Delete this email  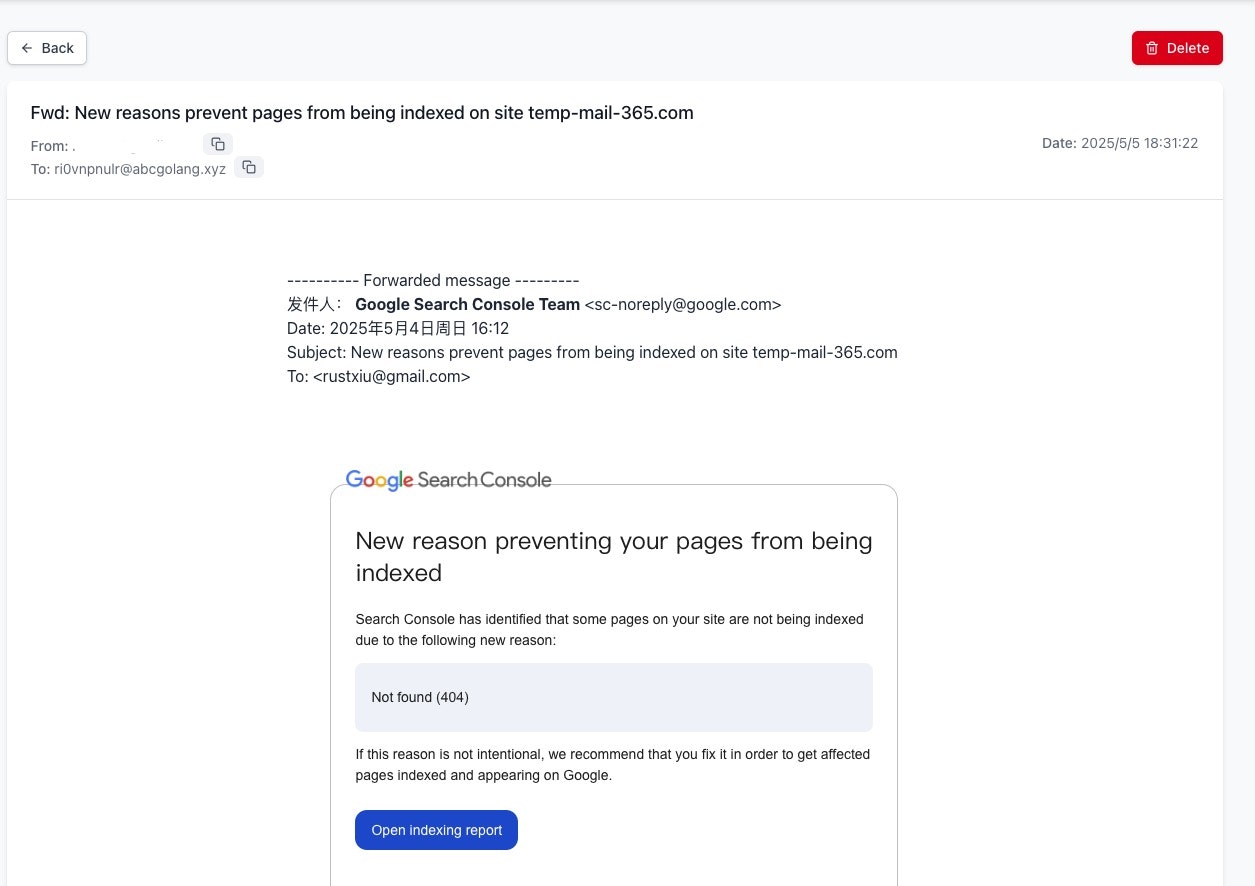click(x=1177, y=48)
